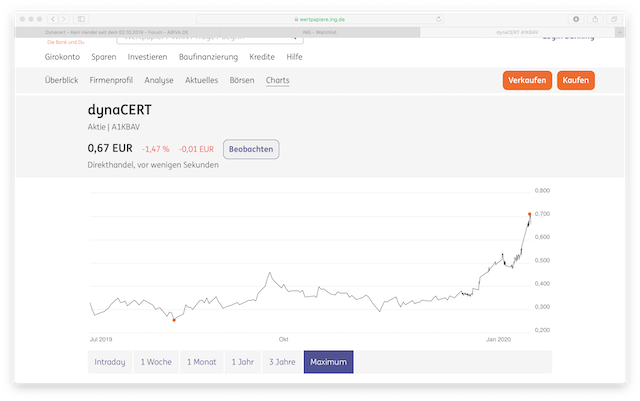Switch chart range to 1 Monat
The image size is (640, 401).
point(201,361)
